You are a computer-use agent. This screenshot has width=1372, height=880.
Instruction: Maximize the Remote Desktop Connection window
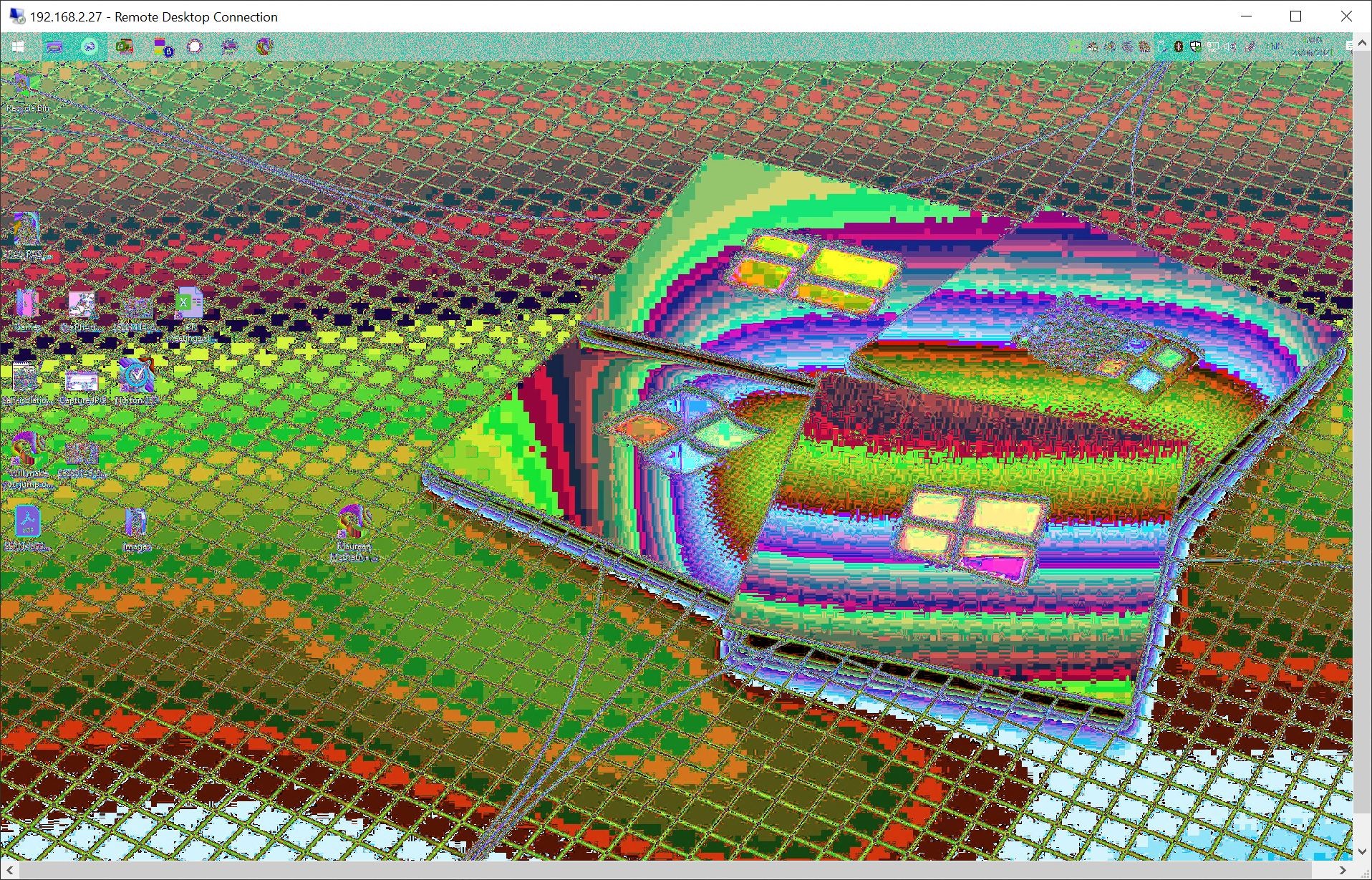pyautogui.click(x=1295, y=16)
